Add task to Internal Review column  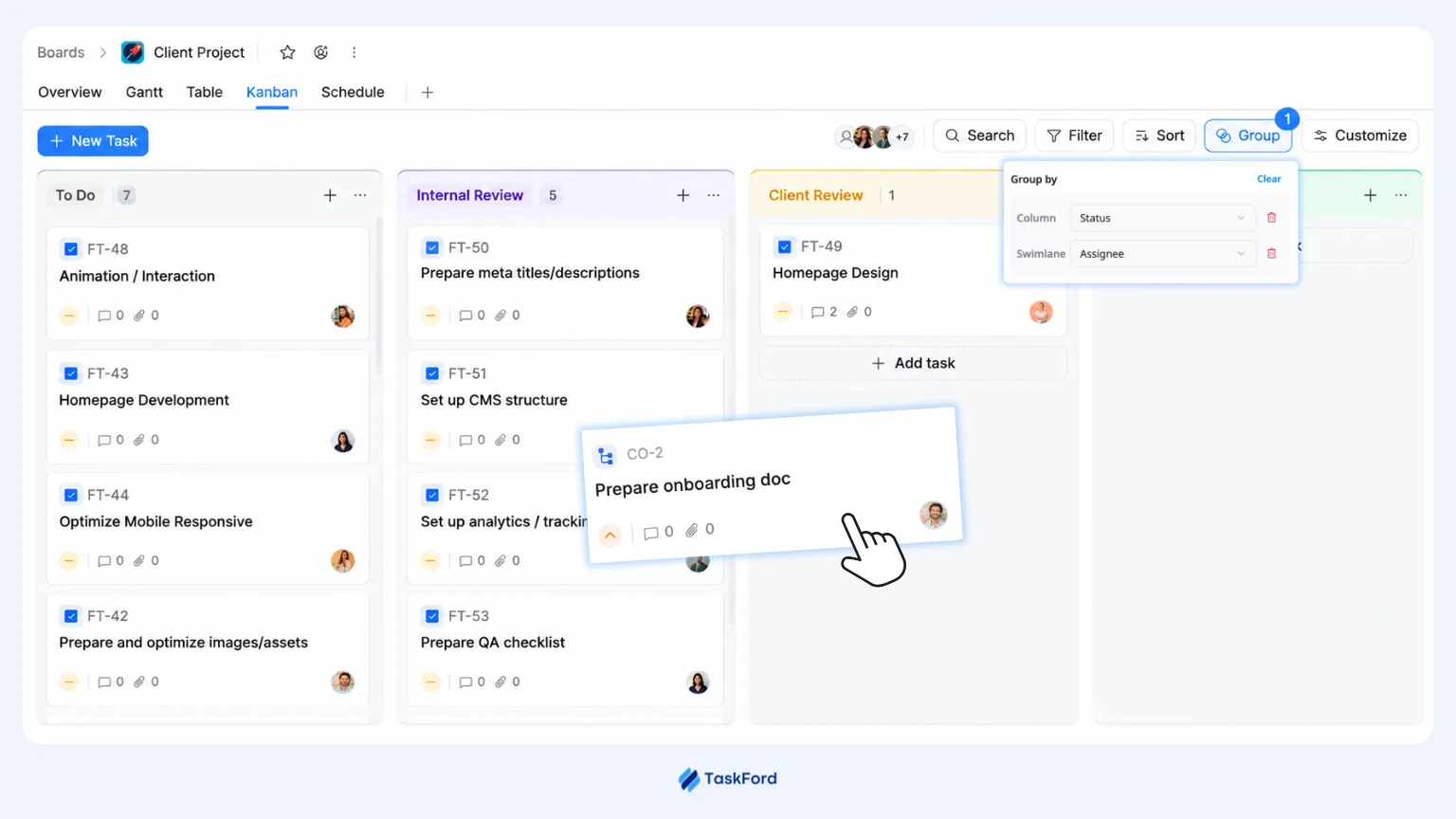682,195
